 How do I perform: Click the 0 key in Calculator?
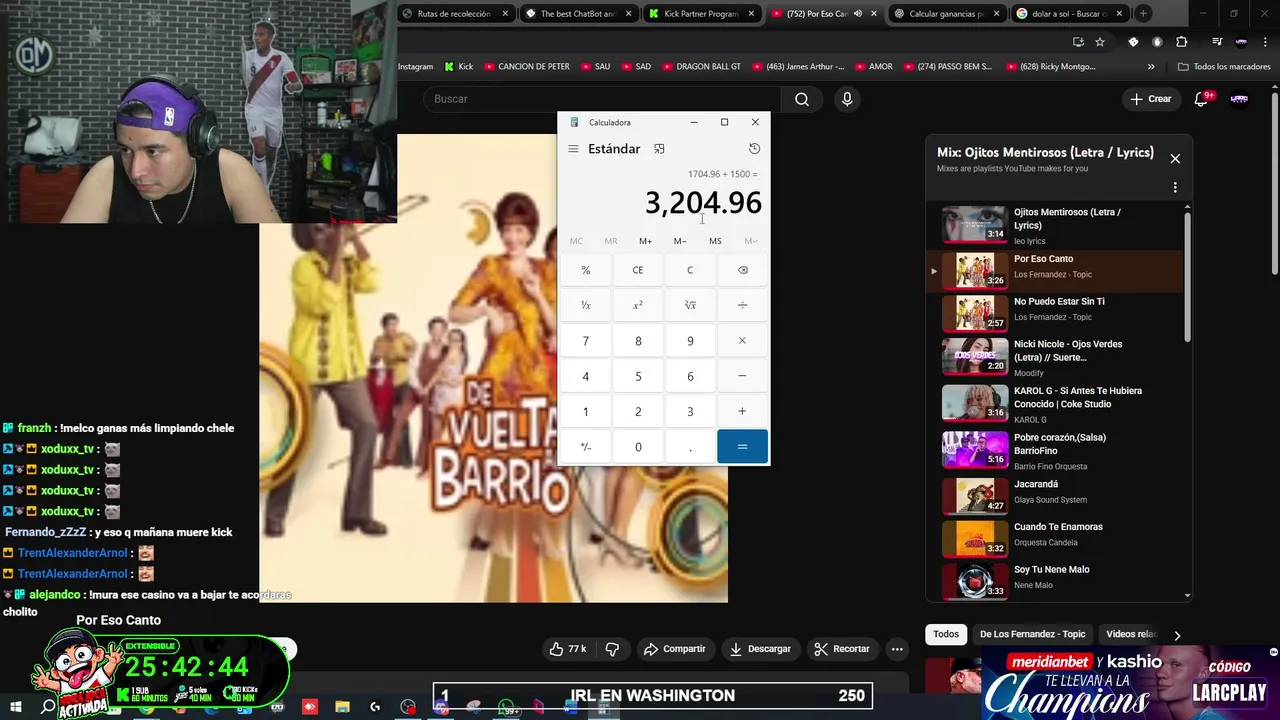[638, 447]
